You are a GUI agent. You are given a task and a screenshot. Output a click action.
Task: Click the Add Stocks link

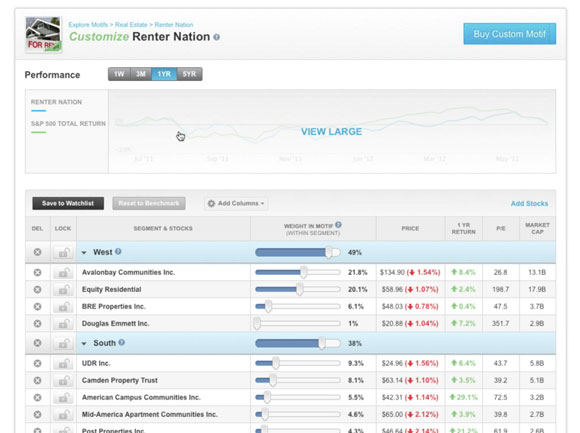[529, 203]
